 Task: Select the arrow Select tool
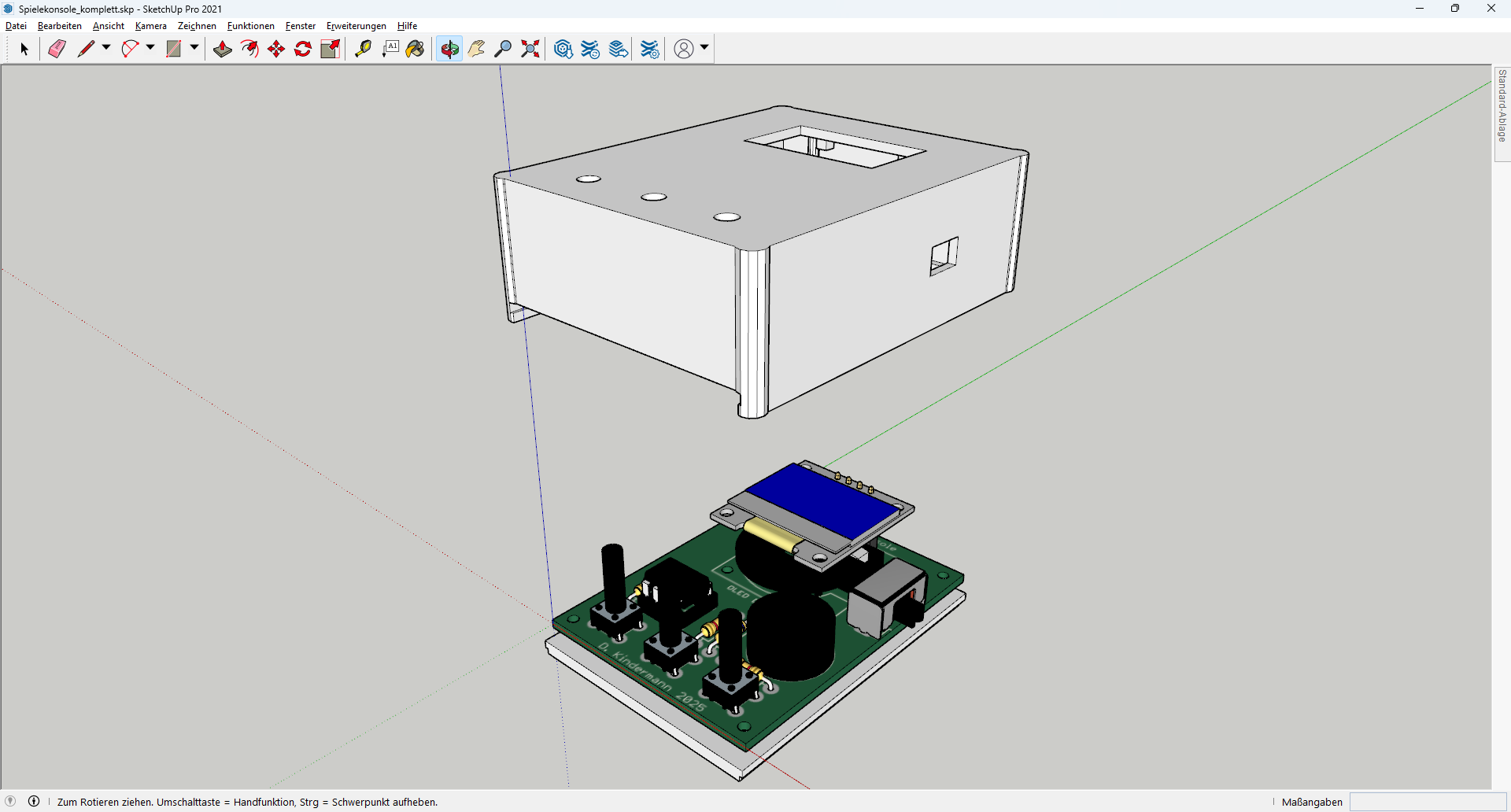coord(23,48)
